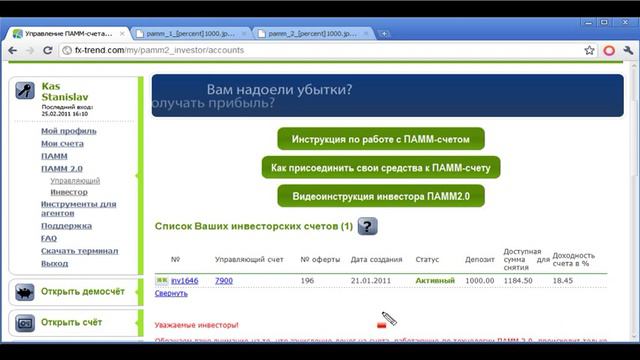Screen dimensions: 640x360
Task: Click the 1000.00 deposit value
Action: click(480, 280)
